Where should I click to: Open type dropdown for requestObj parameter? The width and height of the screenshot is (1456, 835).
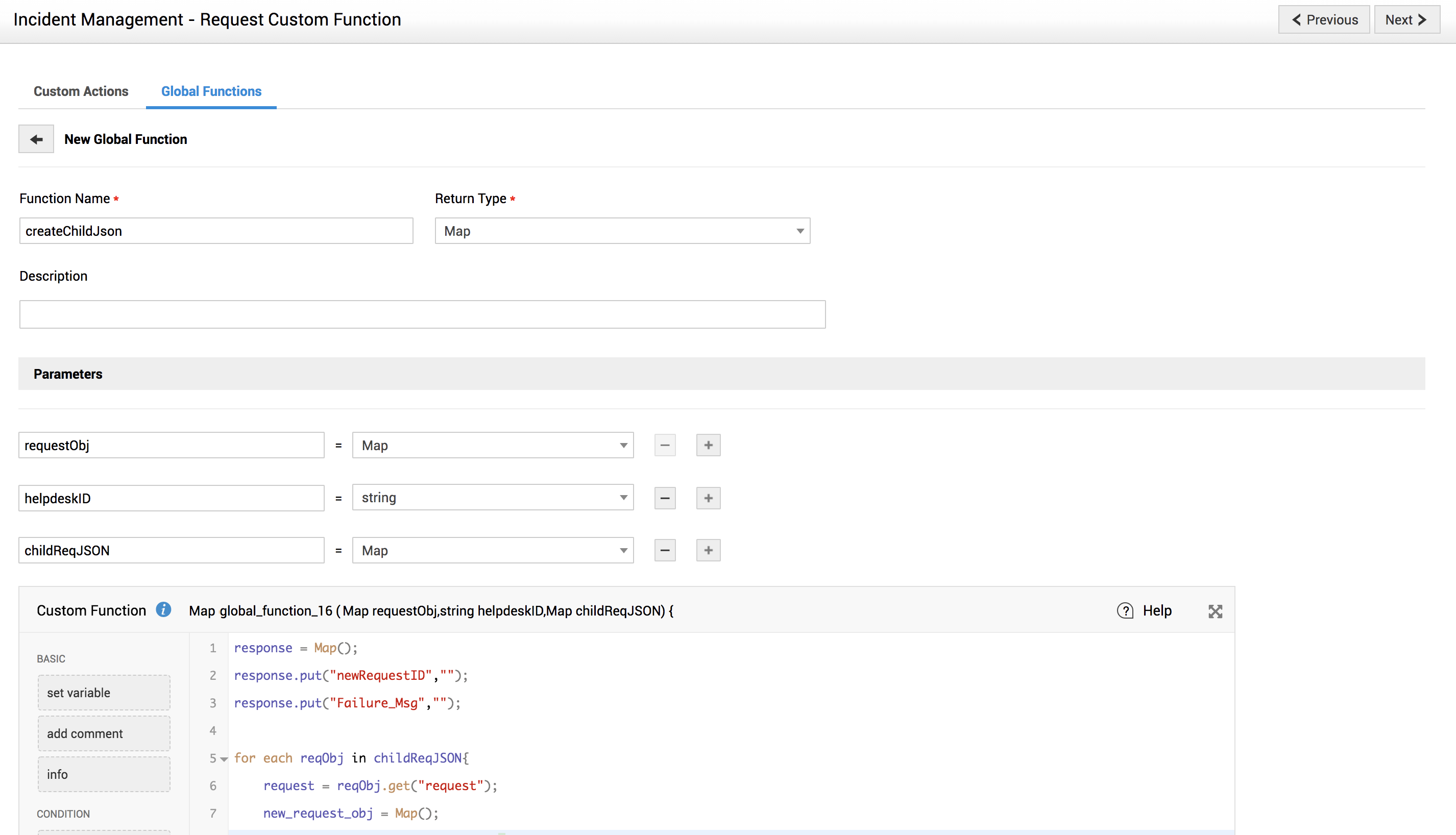[x=493, y=445]
